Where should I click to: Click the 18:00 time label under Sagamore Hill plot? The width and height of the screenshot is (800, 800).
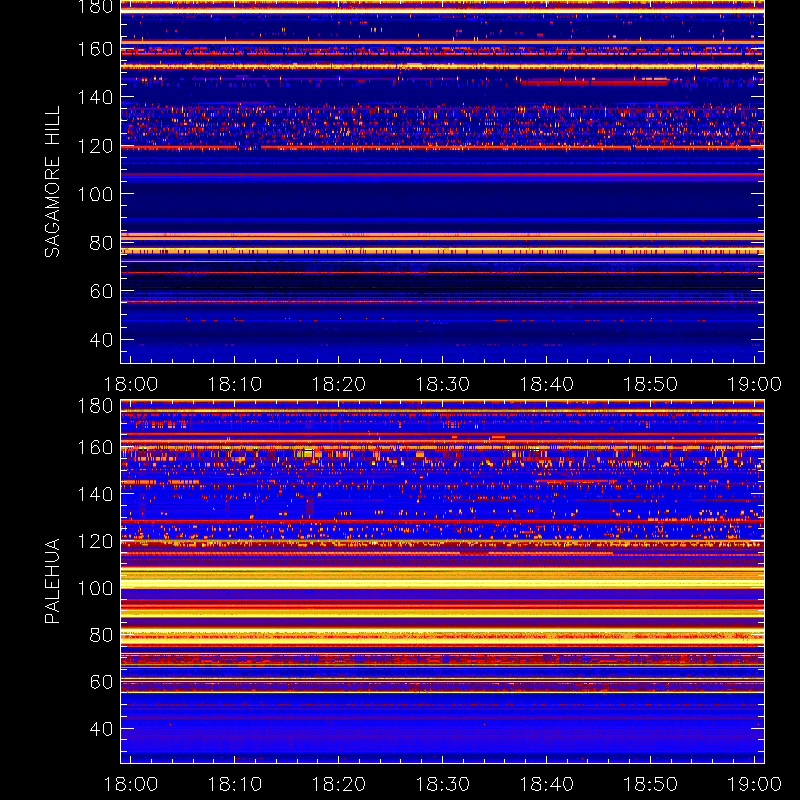pos(131,384)
